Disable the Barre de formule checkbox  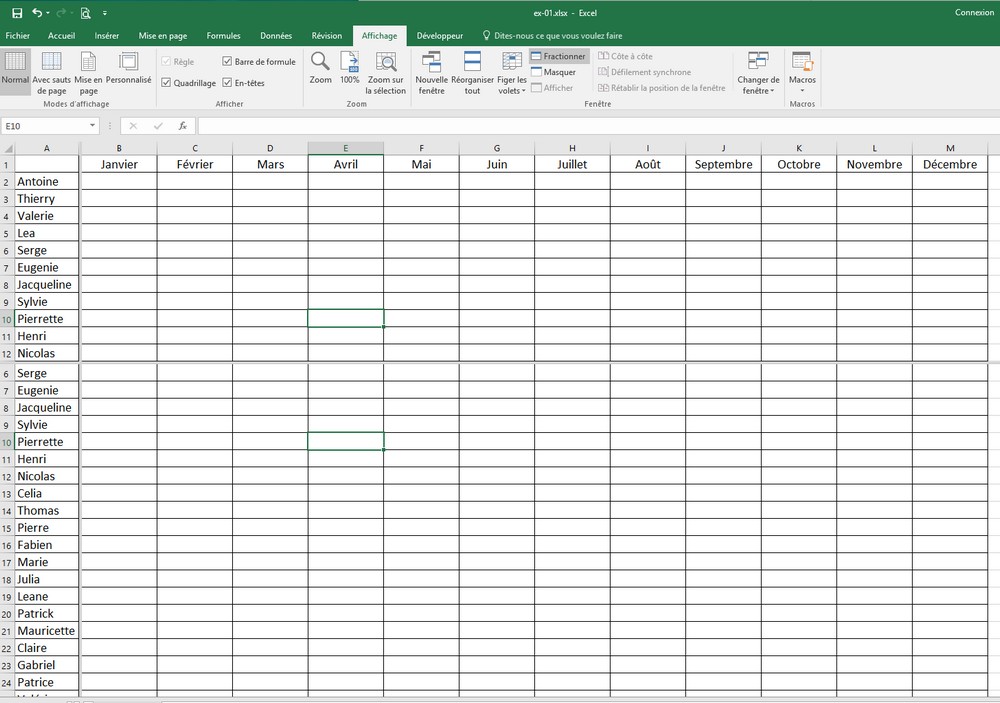(227, 62)
